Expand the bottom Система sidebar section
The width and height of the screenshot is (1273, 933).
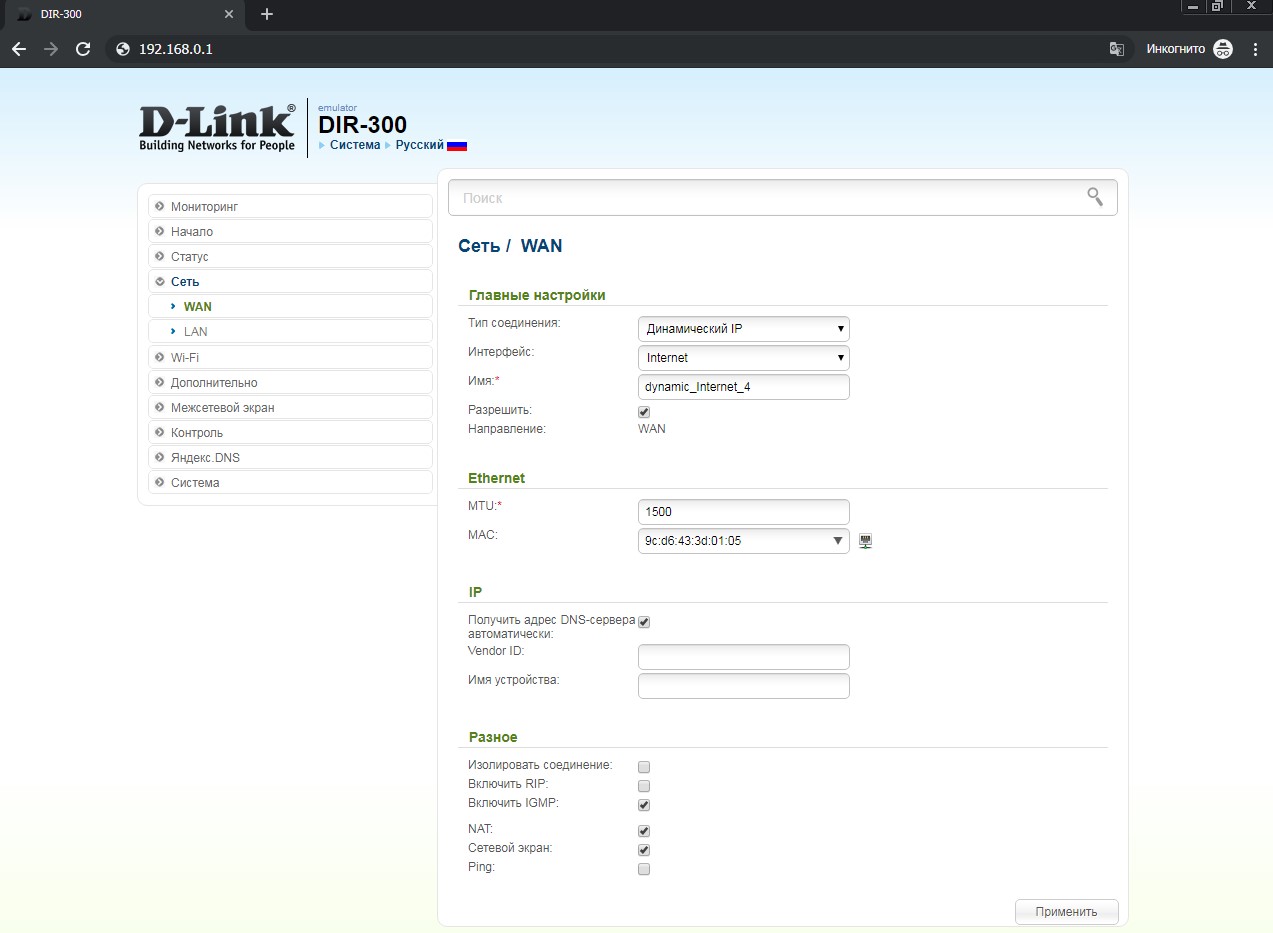[290, 482]
